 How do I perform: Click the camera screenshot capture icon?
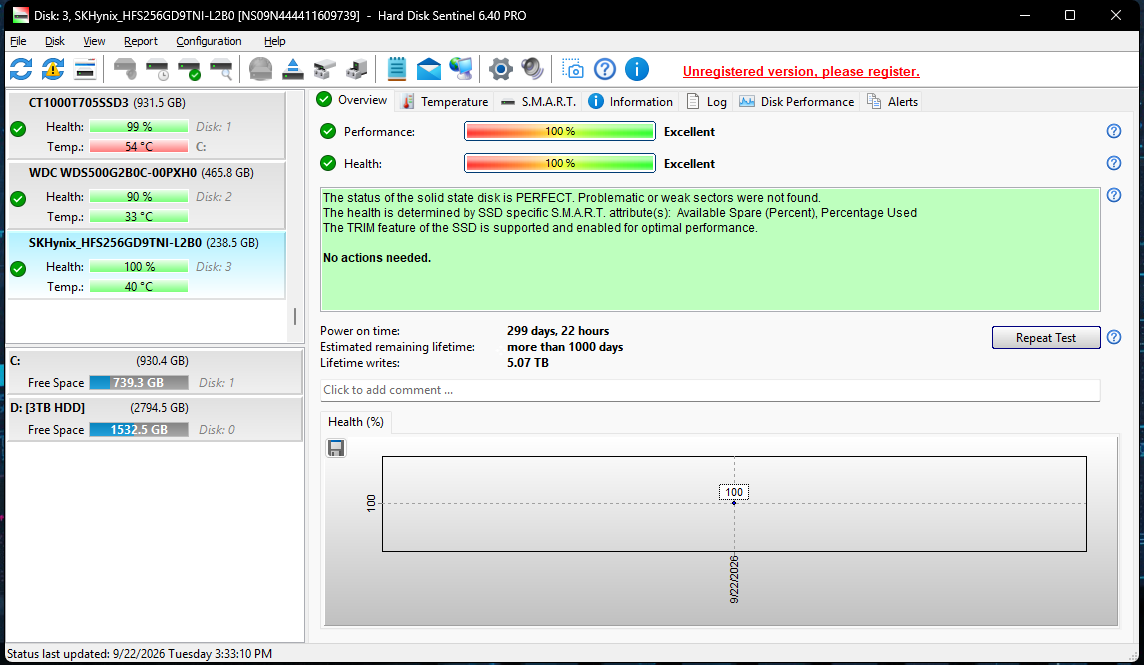tap(573, 69)
